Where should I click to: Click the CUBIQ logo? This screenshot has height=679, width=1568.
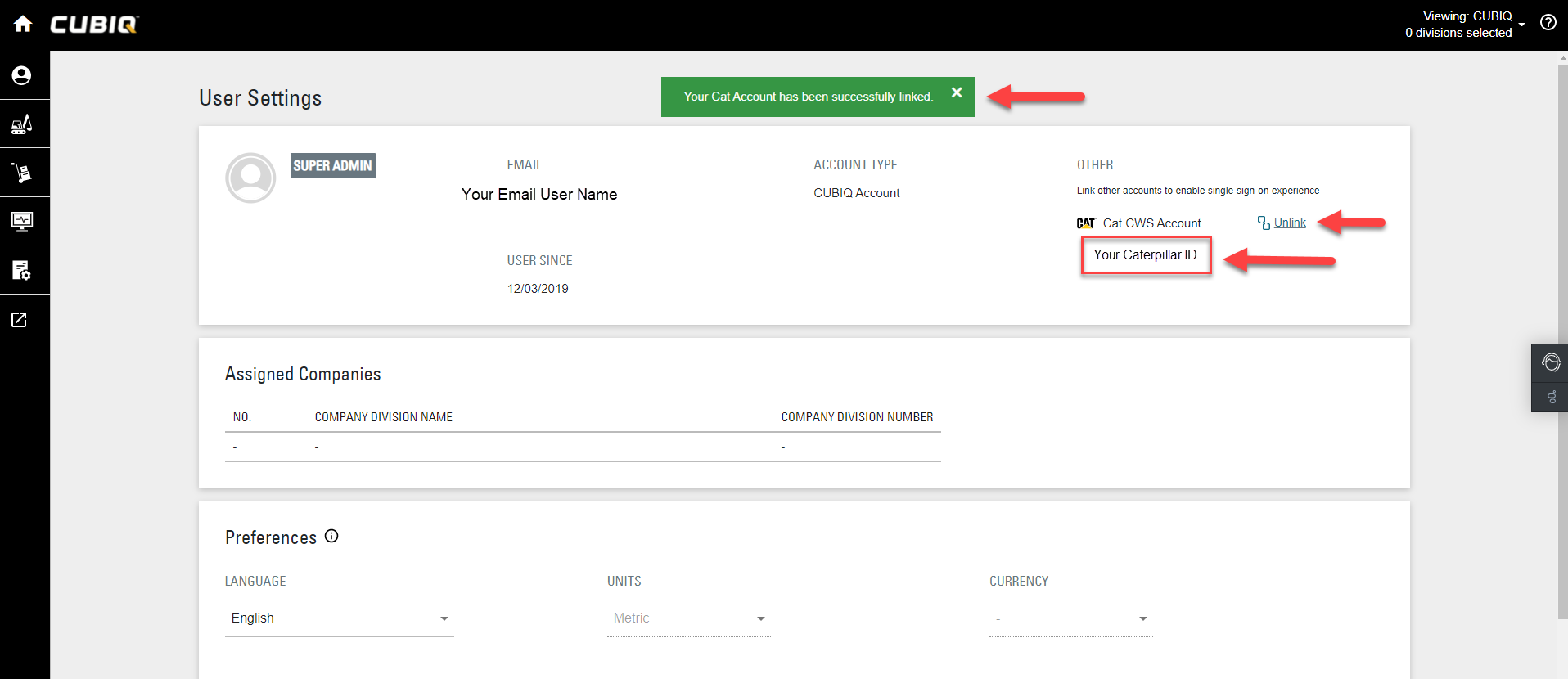pos(94,25)
